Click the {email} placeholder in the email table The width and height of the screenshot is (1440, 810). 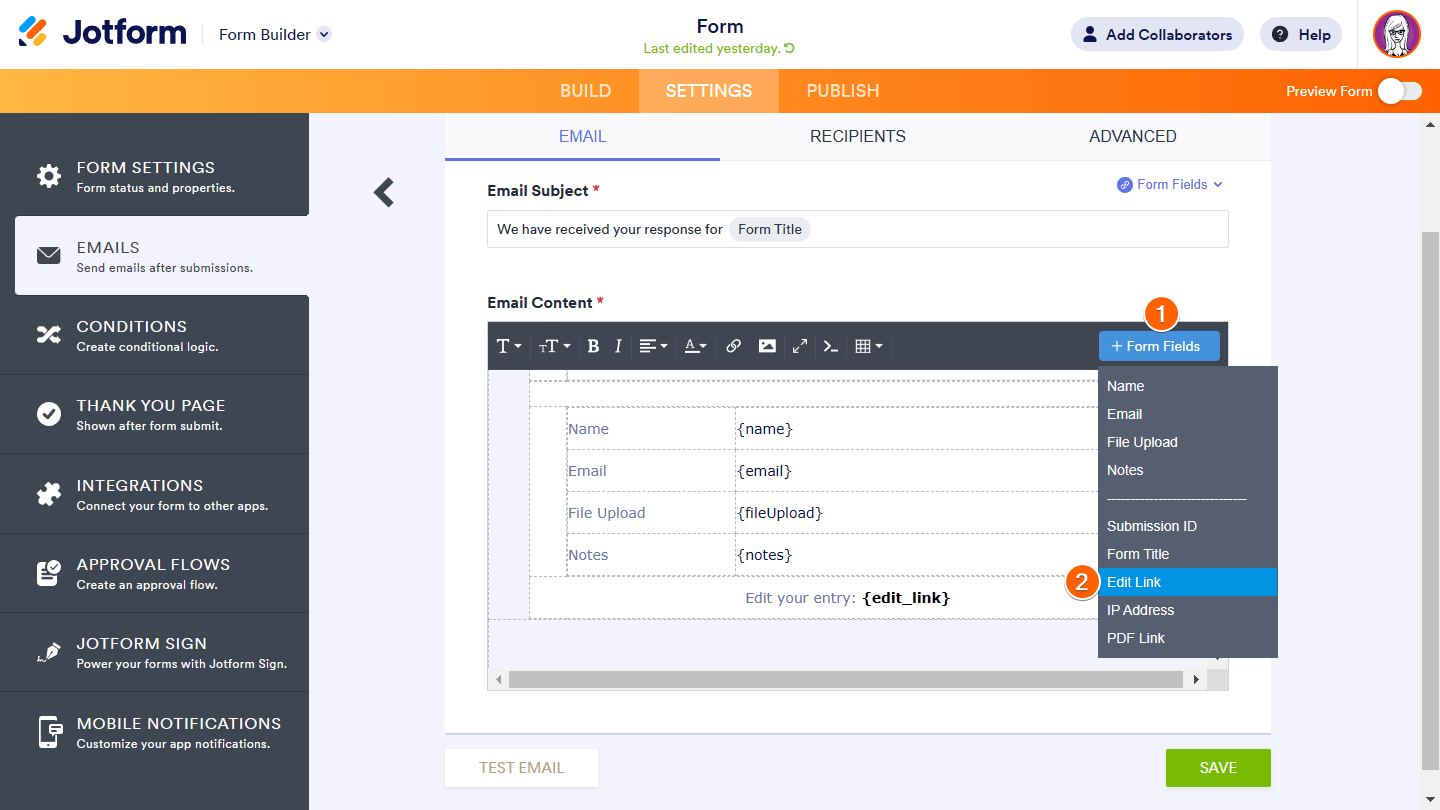click(765, 471)
